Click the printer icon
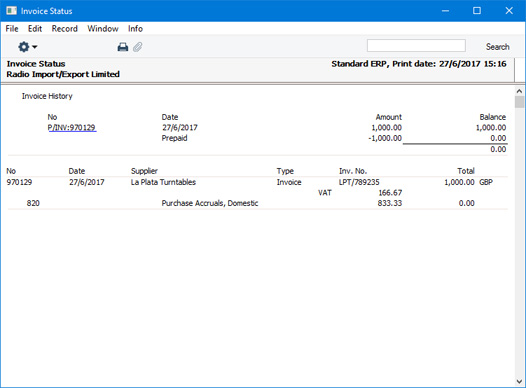526x388 pixels. click(x=123, y=47)
